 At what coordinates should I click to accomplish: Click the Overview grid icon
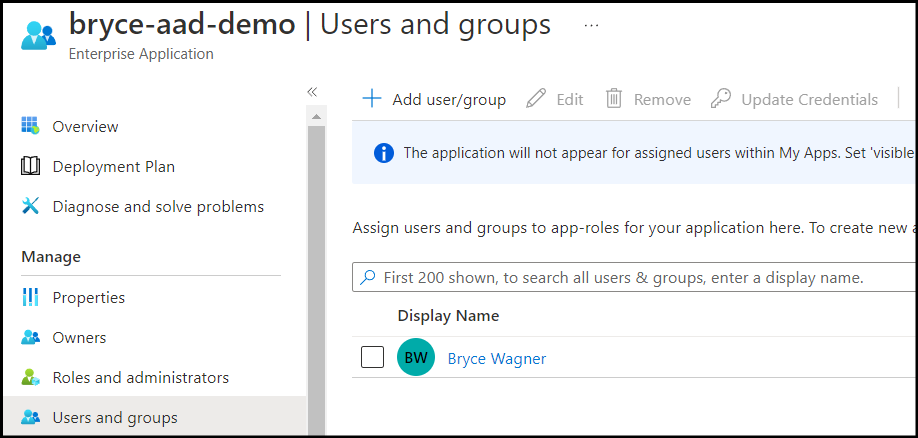(30, 126)
